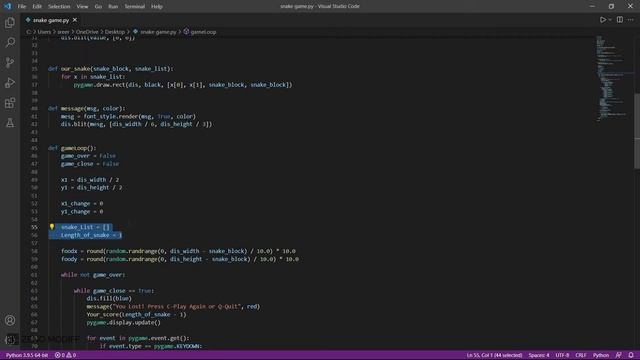Image resolution: width=640 pixels, height=360 pixels.
Task: Click the lightbulb code action icon
Action: pos(52,227)
